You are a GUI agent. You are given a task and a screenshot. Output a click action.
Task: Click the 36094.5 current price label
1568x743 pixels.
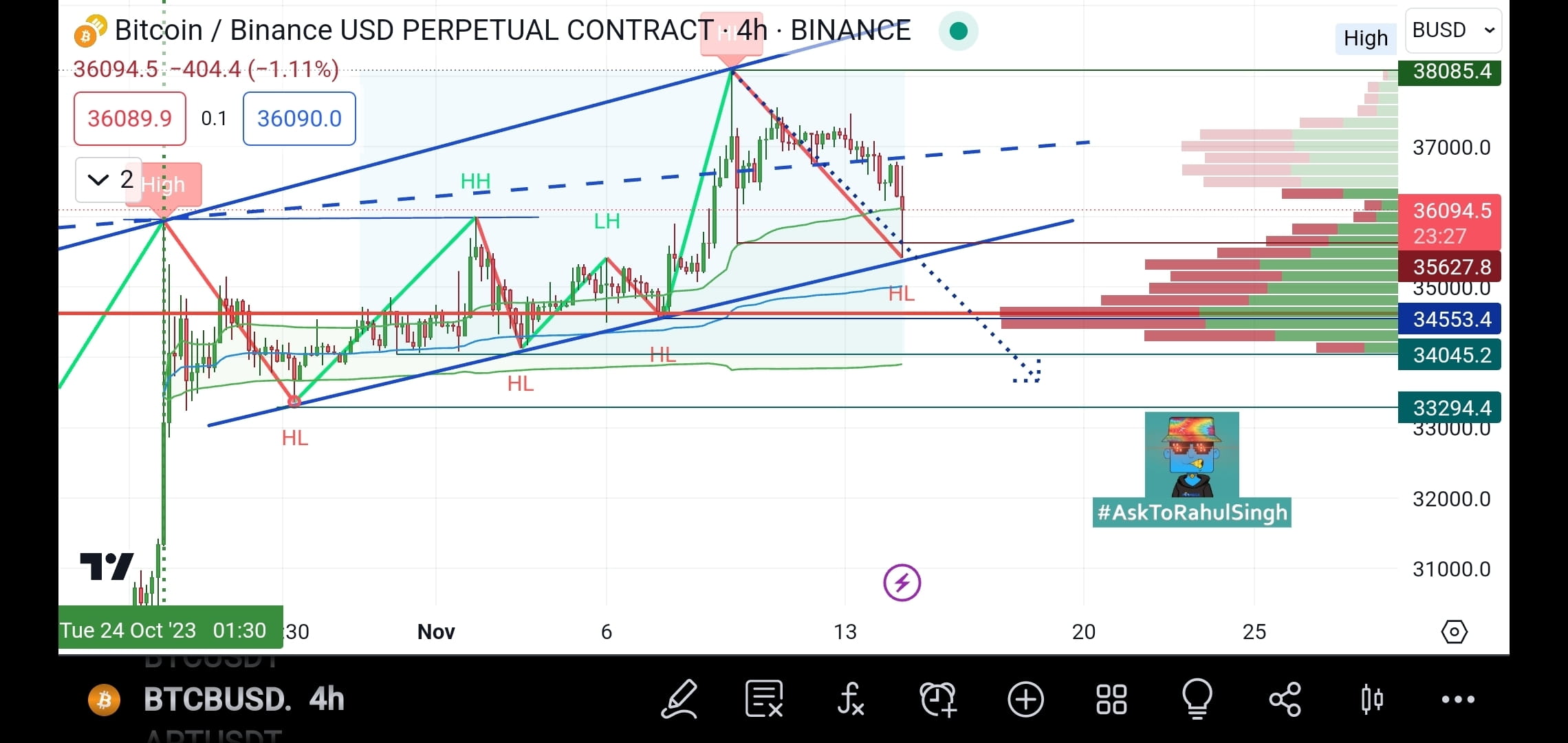(1450, 211)
